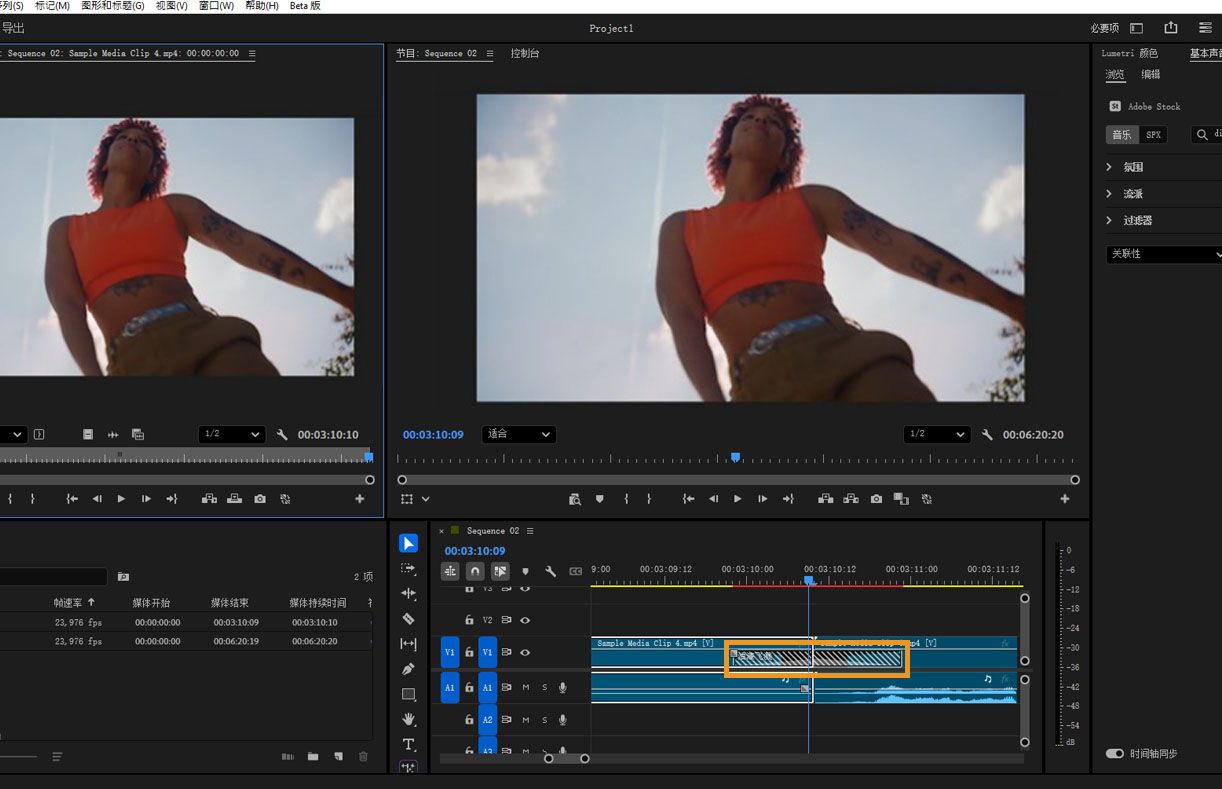Mute audio track A1
Viewport: 1222px width, 789px height.
pyautogui.click(x=526, y=688)
